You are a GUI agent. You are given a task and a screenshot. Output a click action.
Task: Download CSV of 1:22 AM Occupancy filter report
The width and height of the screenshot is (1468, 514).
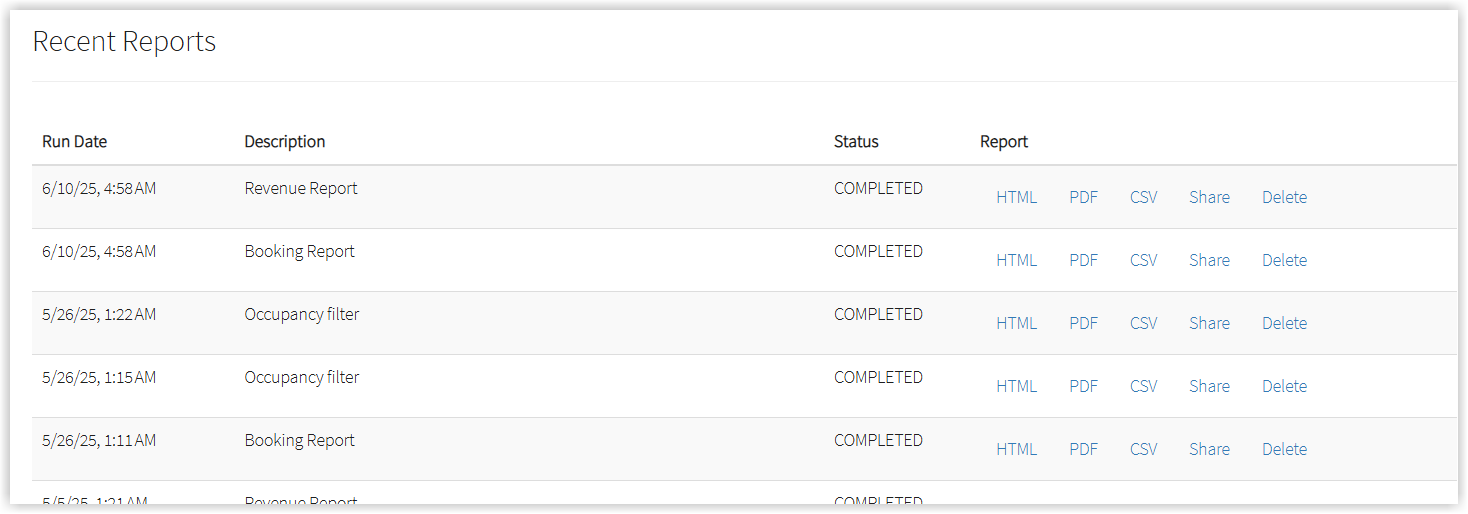(1143, 323)
